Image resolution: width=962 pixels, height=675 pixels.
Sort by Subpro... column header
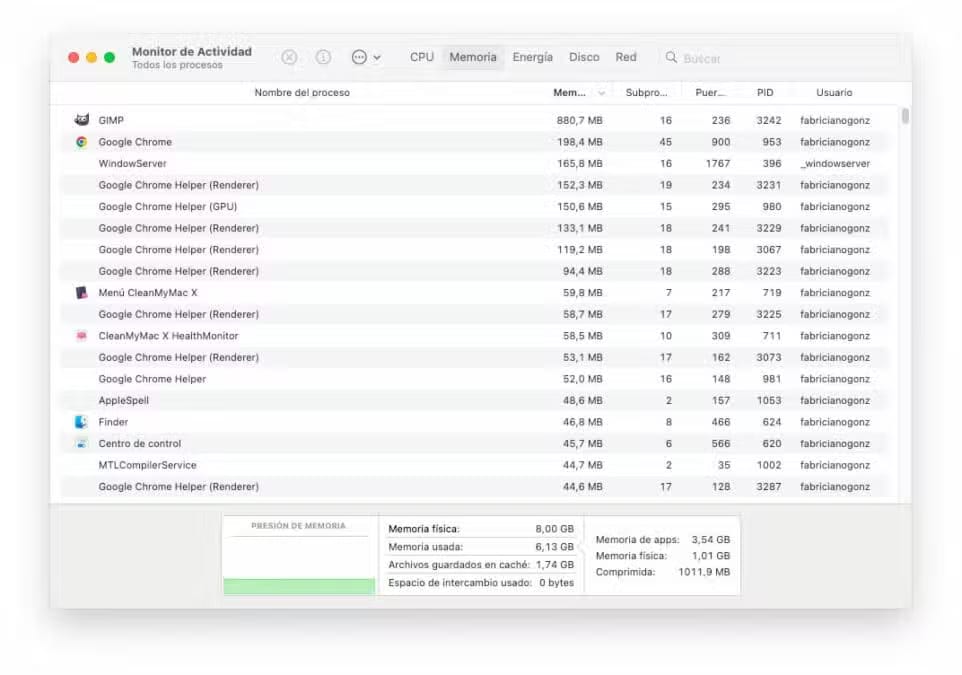[647, 93]
